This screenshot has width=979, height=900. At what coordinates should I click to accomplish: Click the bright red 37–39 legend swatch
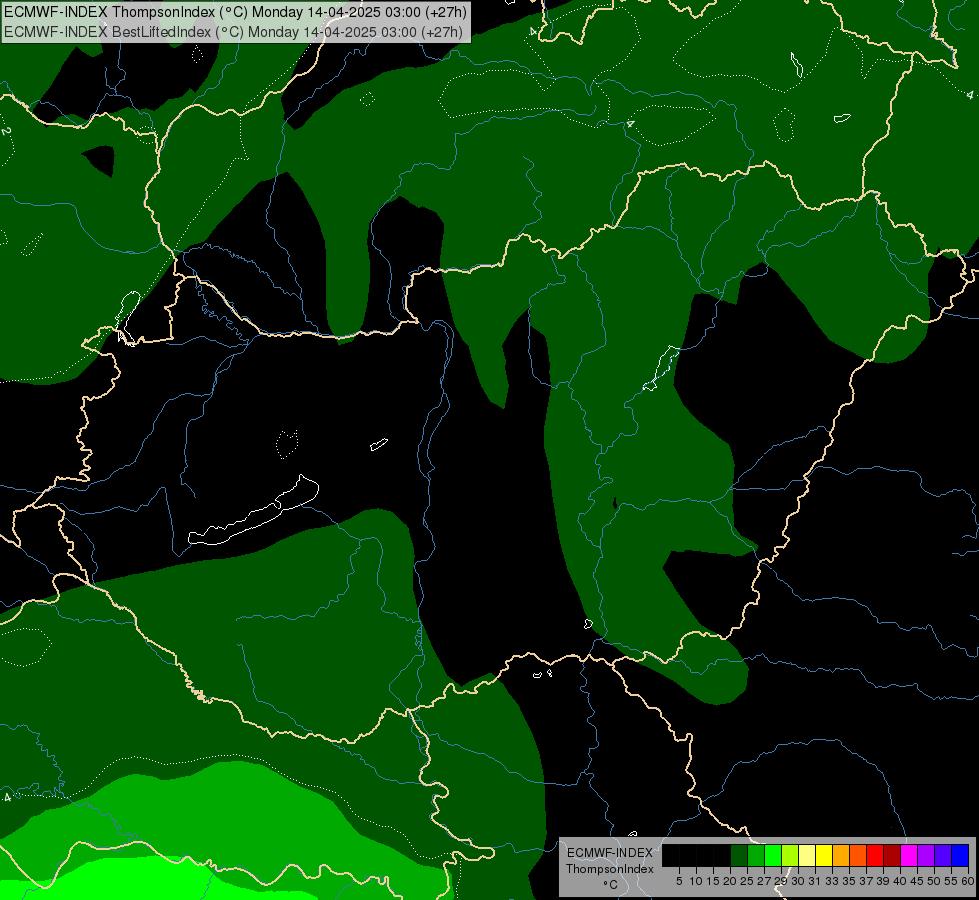click(875, 855)
